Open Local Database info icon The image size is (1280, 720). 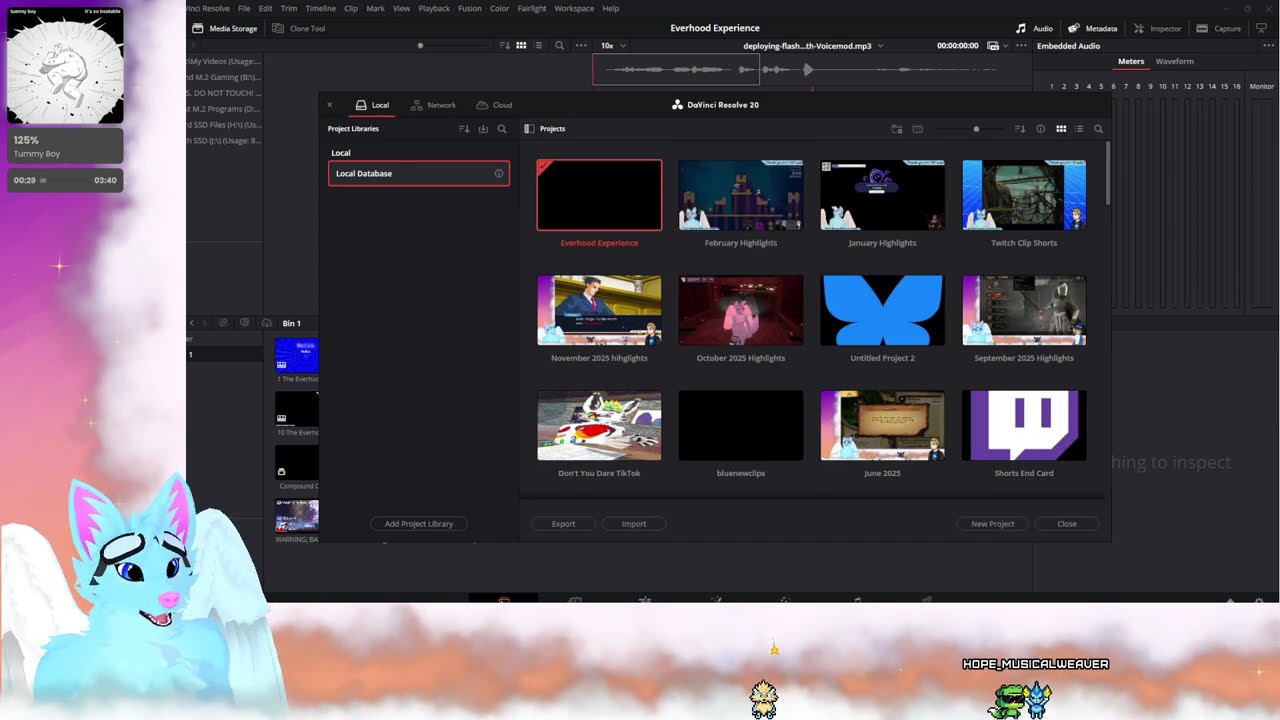tap(499, 174)
